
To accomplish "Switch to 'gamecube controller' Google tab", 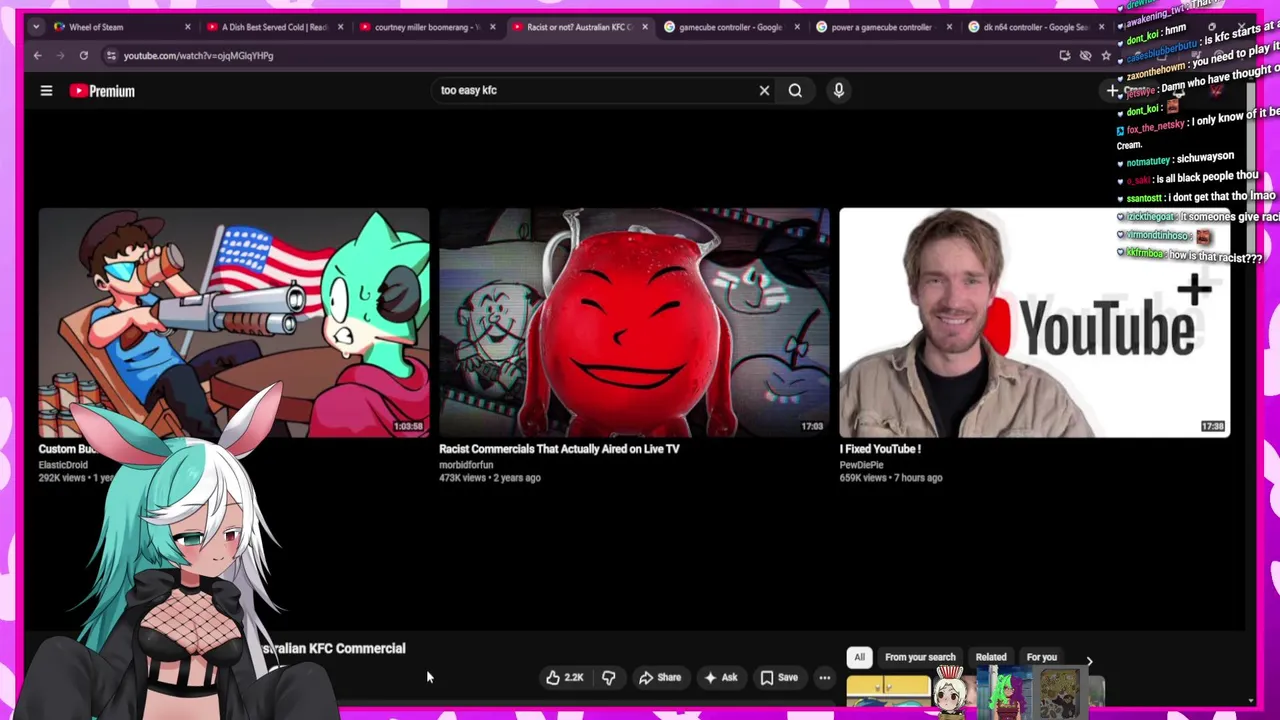I will pos(730,27).
